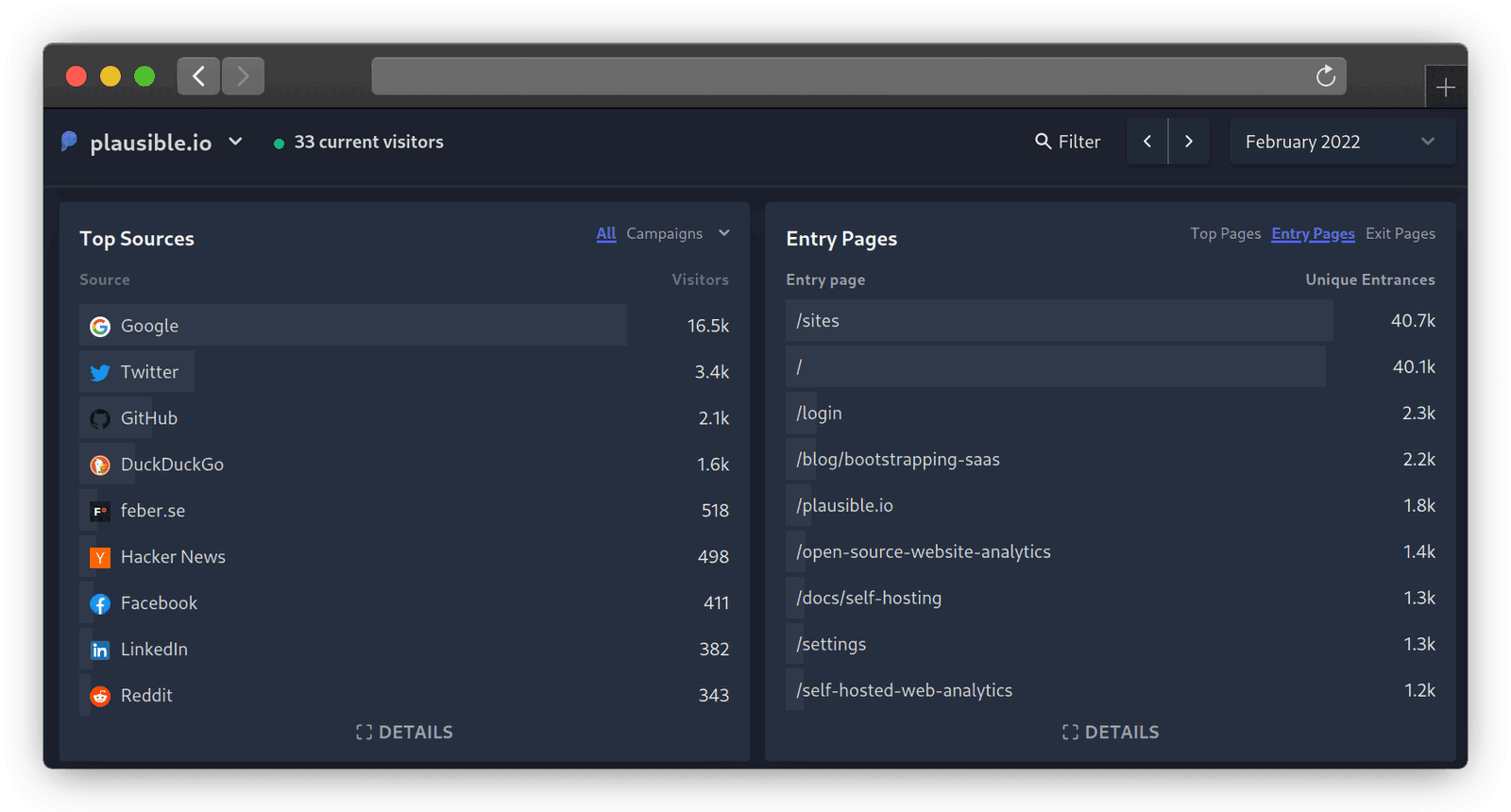1511x812 pixels.
Task: Go to the previous time period
Action: coord(1147,142)
